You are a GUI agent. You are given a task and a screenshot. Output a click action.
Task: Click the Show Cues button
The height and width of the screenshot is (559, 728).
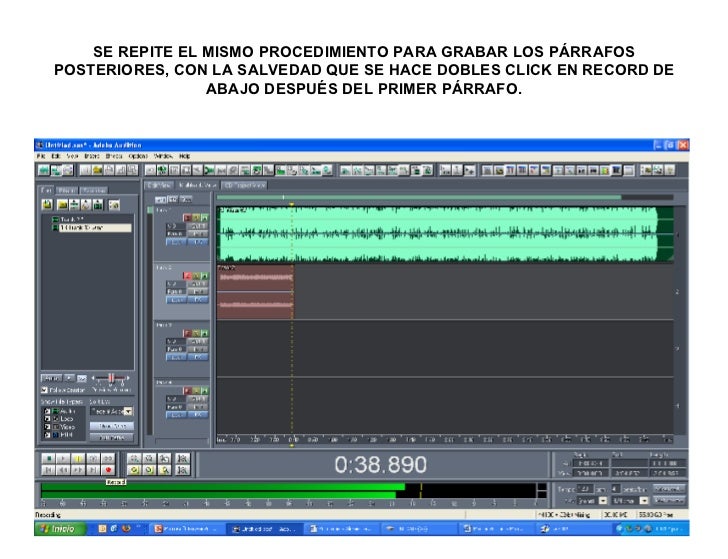111,426
